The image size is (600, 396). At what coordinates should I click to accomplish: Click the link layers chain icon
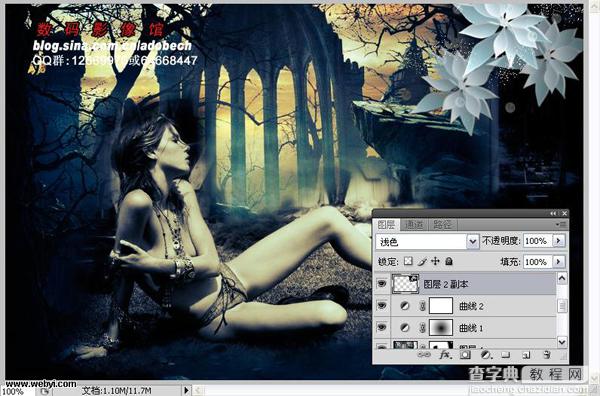424,355
